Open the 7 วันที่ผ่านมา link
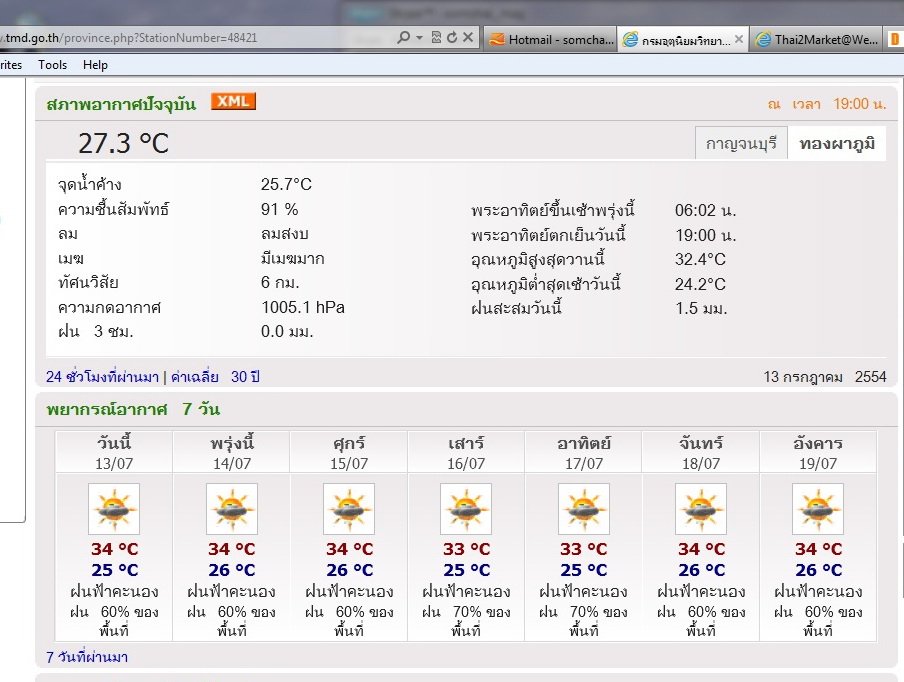The image size is (904, 682). pos(87,657)
